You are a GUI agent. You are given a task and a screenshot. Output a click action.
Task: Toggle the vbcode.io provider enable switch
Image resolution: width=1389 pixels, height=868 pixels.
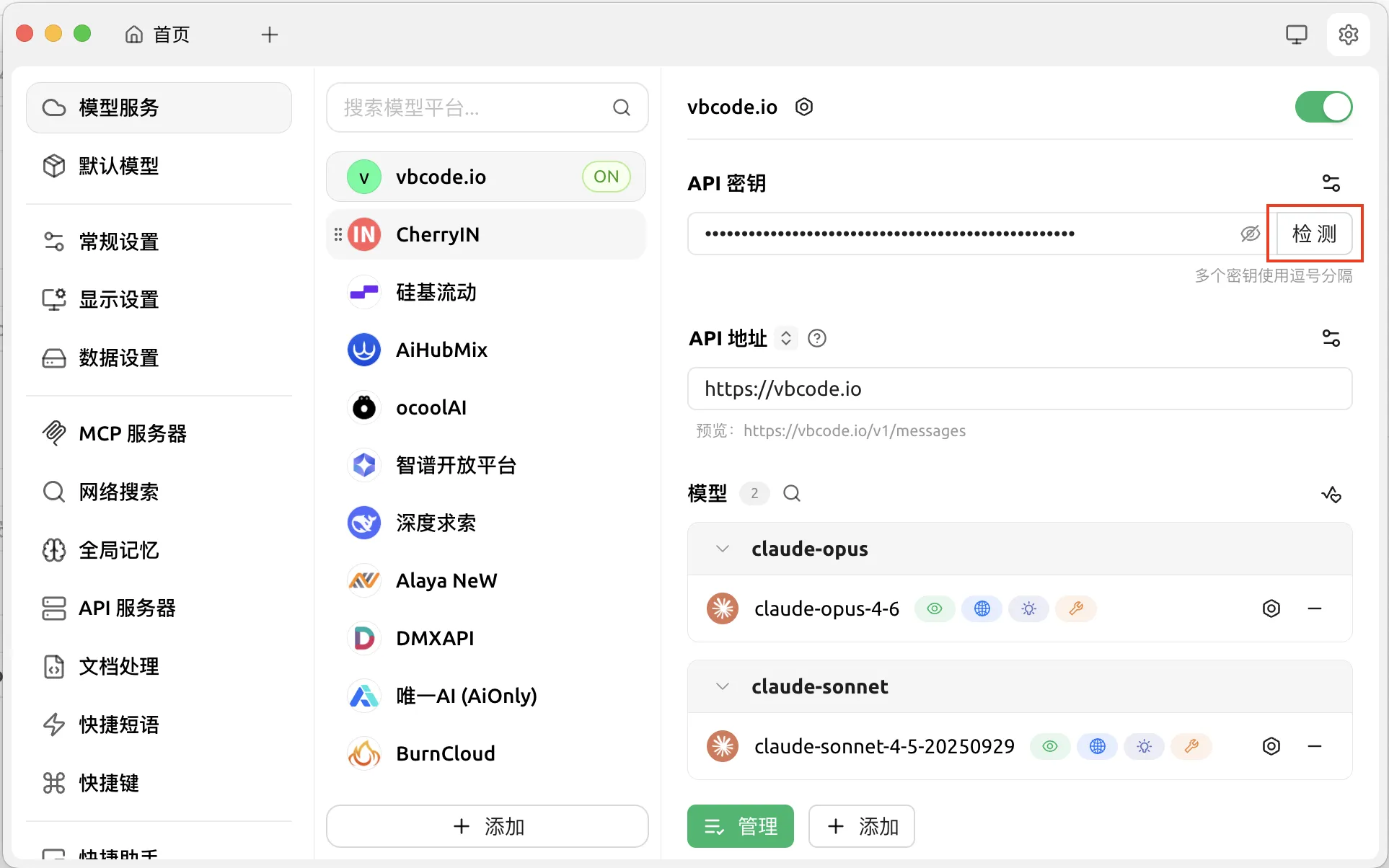(x=1323, y=107)
